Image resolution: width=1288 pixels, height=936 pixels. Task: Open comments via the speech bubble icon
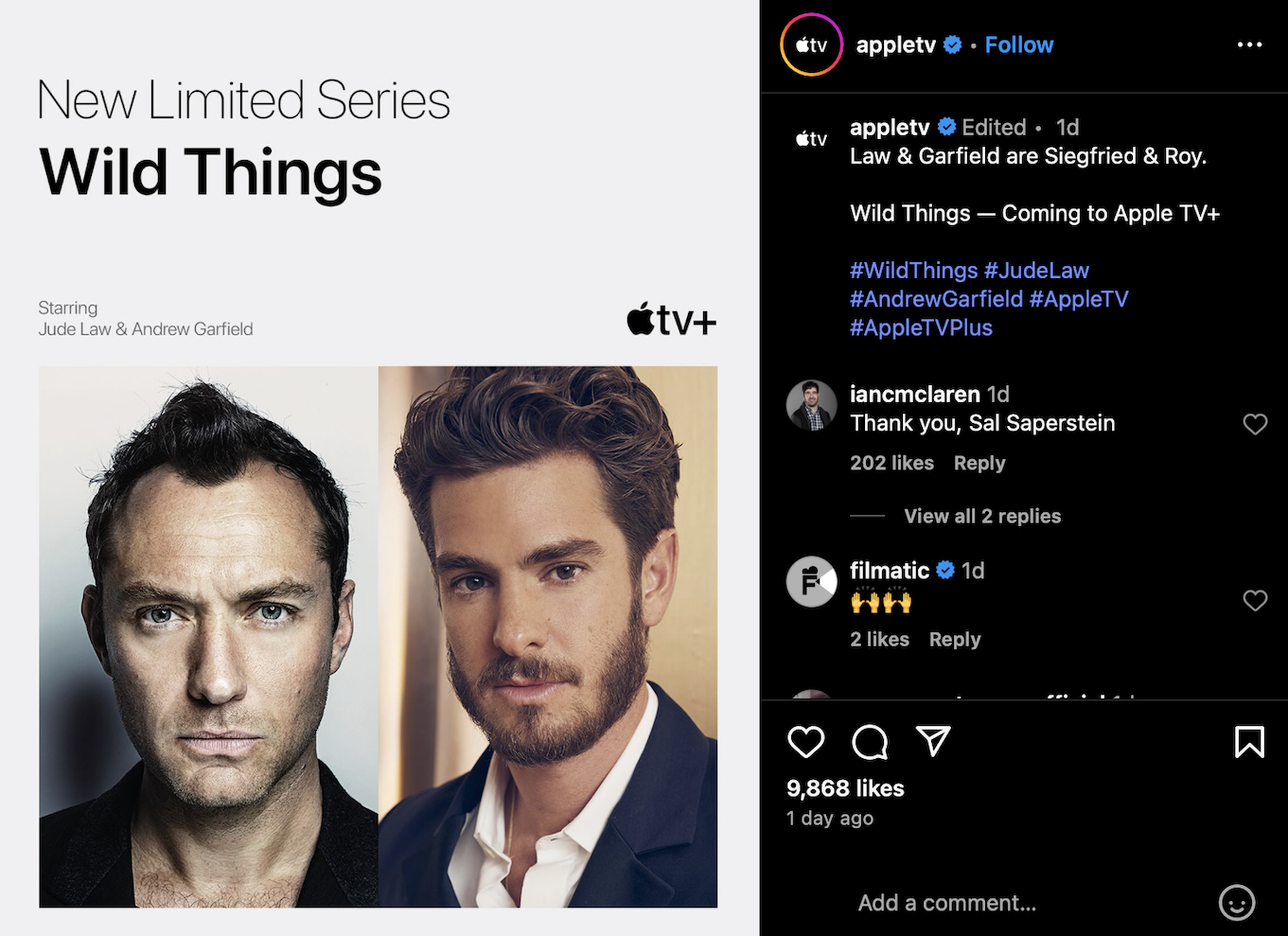point(870,742)
